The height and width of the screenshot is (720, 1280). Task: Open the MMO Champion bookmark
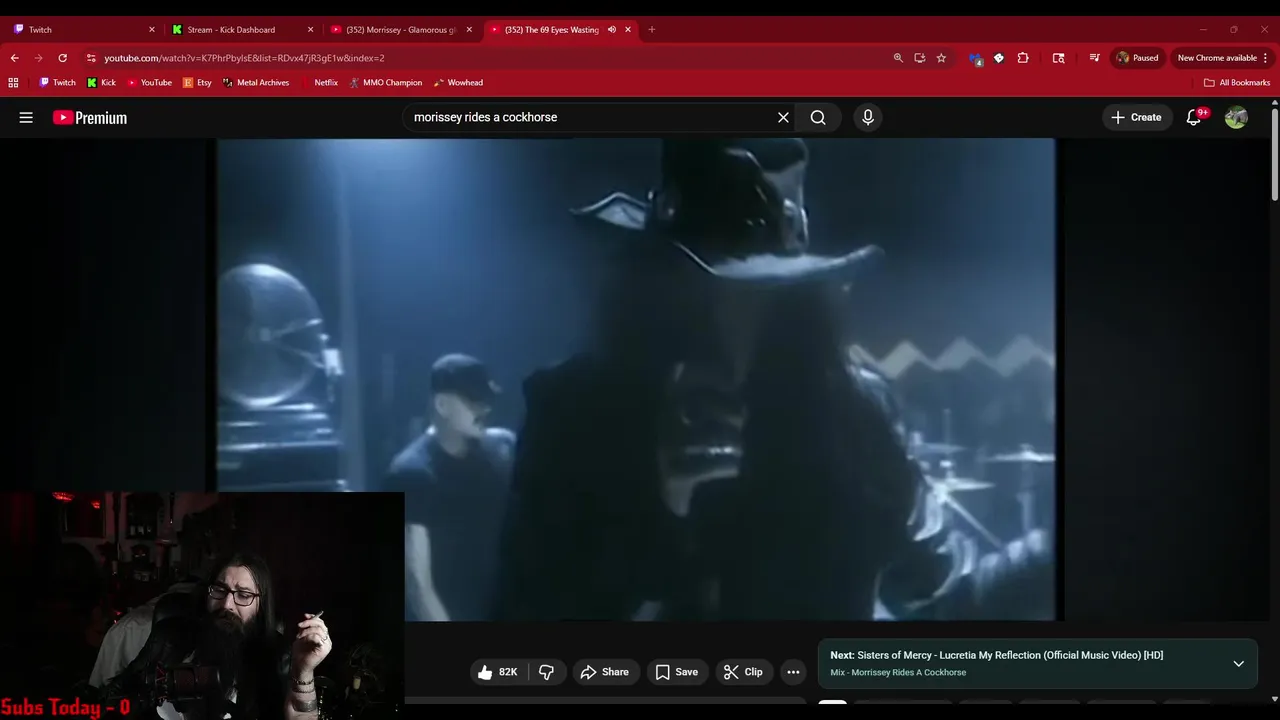click(386, 83)
